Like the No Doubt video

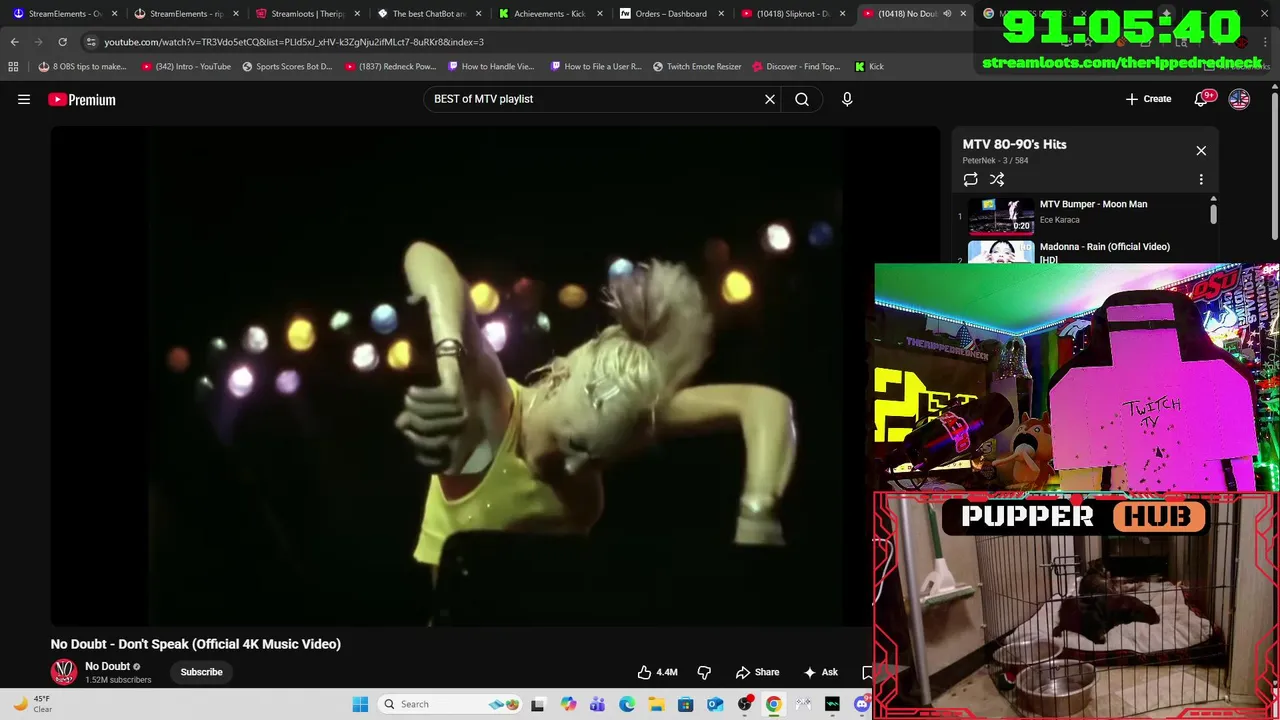pos(658,672)
